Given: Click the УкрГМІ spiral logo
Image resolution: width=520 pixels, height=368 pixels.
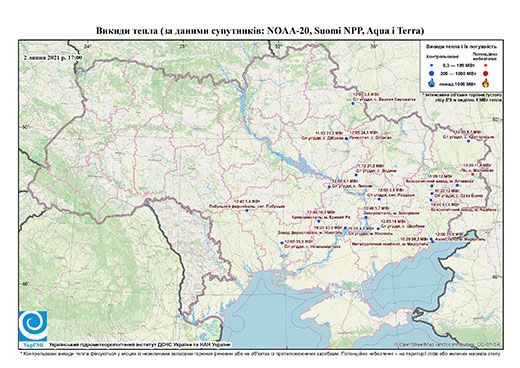Looking at the screenshot, I should pyautogui.click(x=33, y=326).
